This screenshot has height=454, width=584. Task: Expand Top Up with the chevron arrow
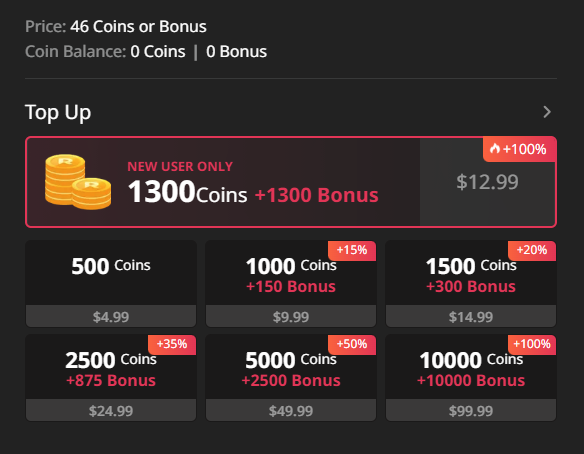pyautogui.click(x=547, y=112)
